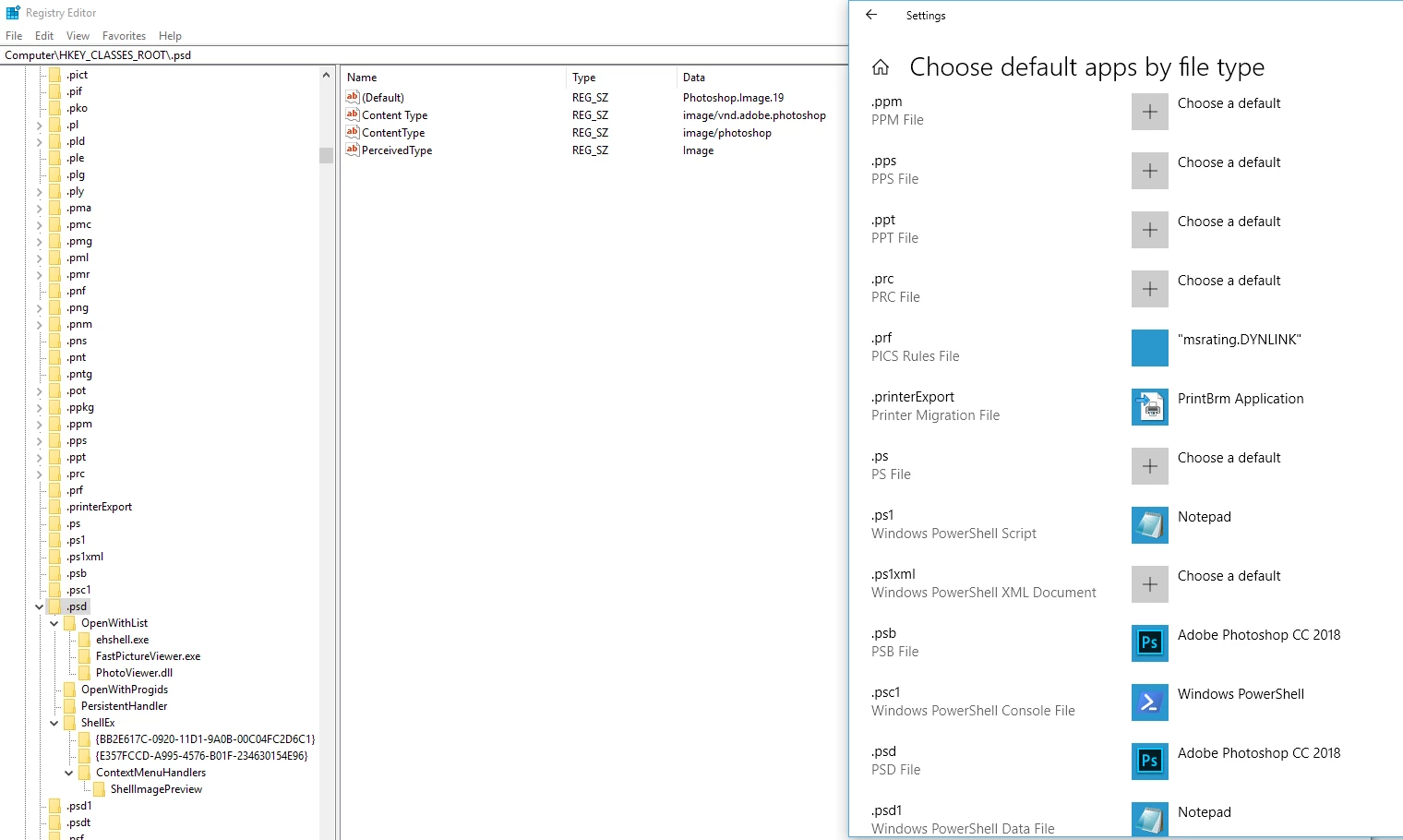Click the Photoshop icon for .psb
The image size is (1403, 840).
(1150, 643)
